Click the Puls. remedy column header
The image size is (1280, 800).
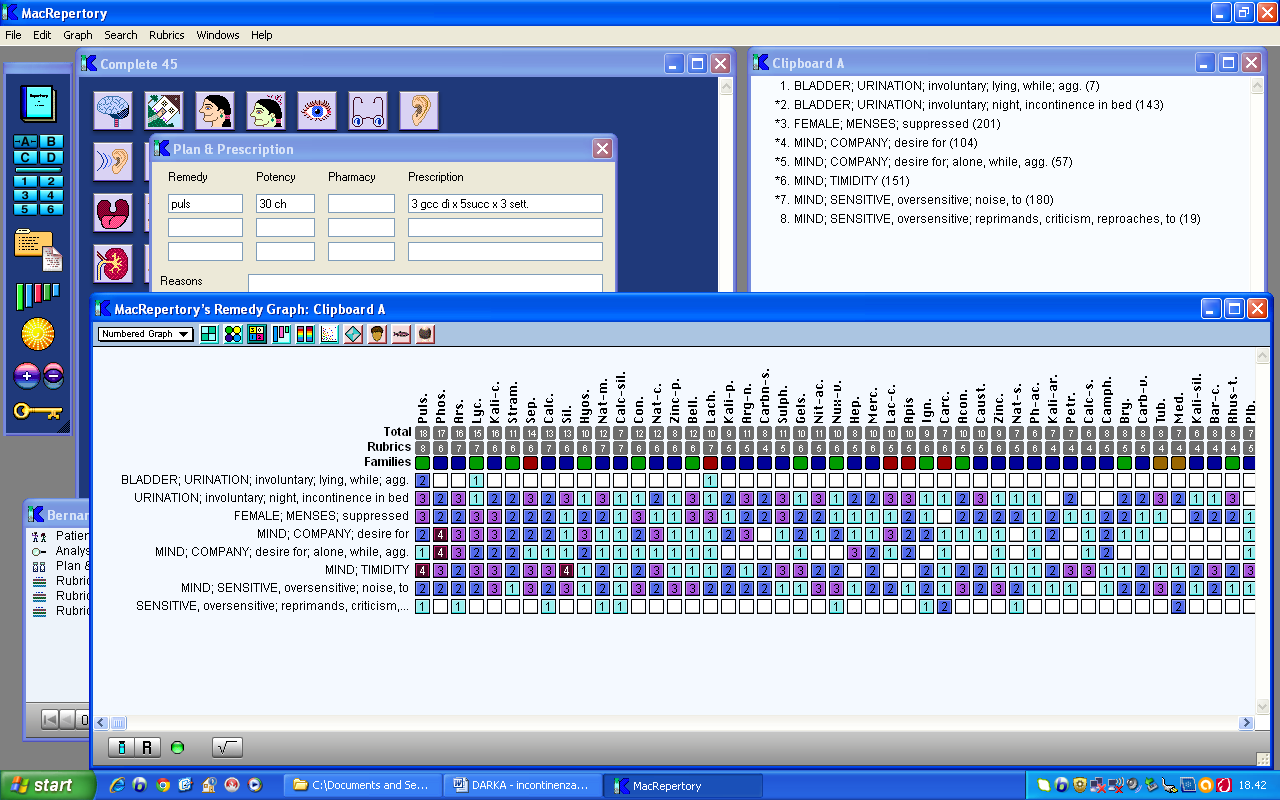click(423, 407)
